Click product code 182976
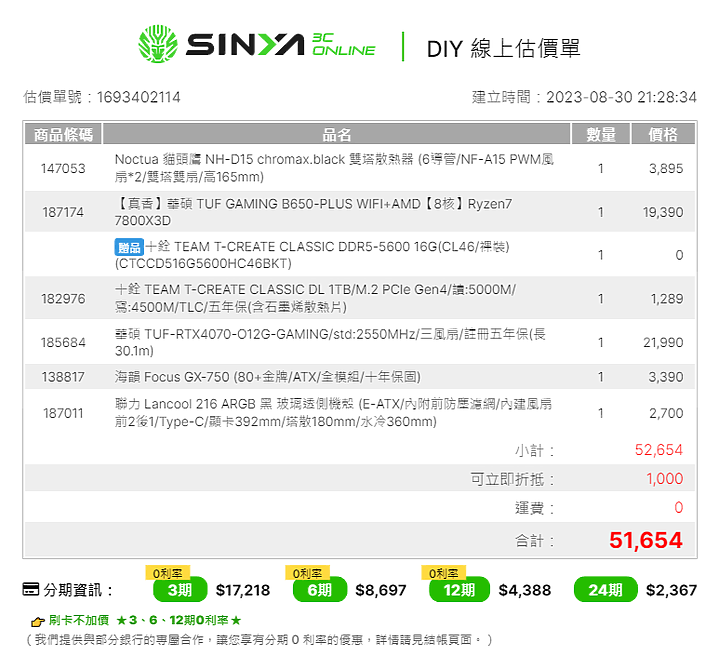Viewport: 720px width, 669px height. [63, 299]
